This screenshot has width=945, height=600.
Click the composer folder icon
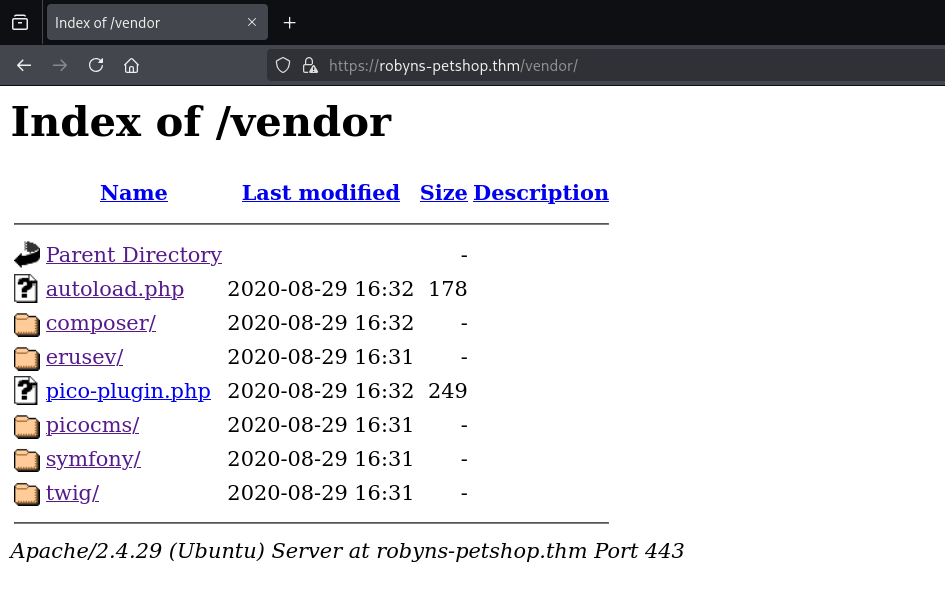pyautogui.click(x=27, y=324)
